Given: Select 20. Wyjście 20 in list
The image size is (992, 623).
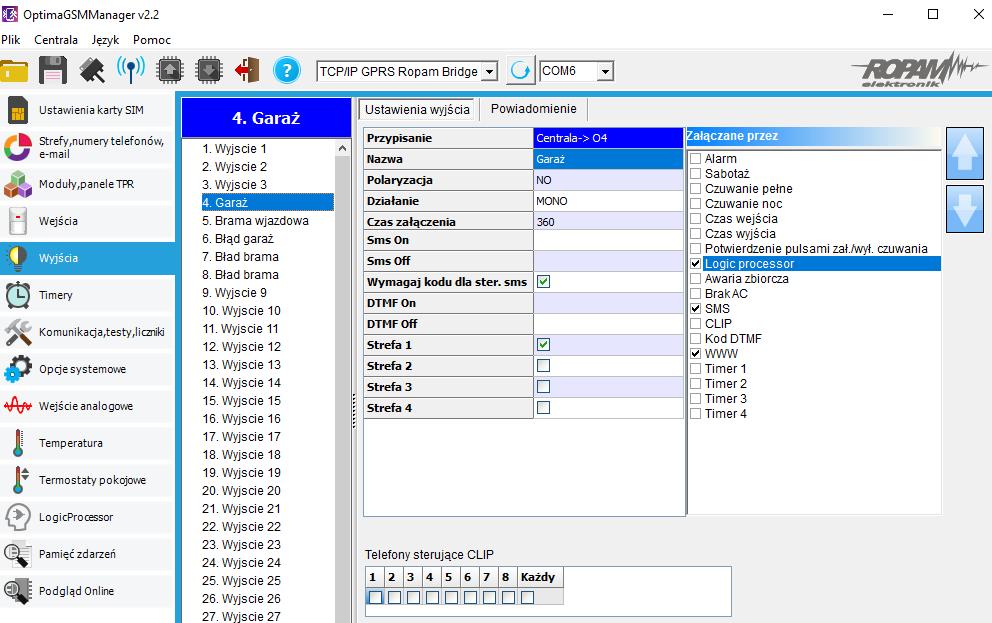Looking at the screenshot, I should 242,491.
